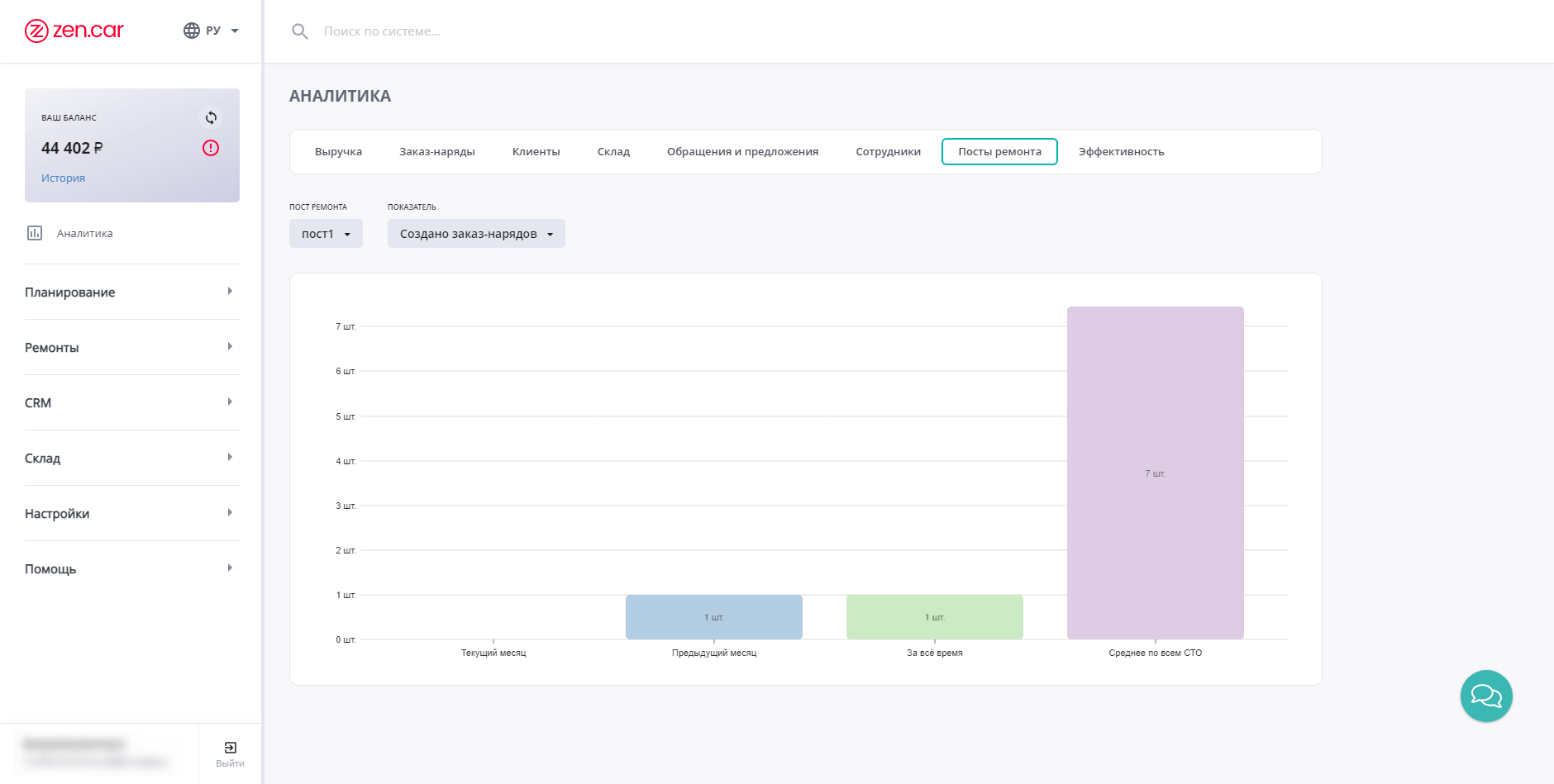This screenshot has height=784, width=1554.
Task: Click the blurred user profile name
Action: (74, 744)
